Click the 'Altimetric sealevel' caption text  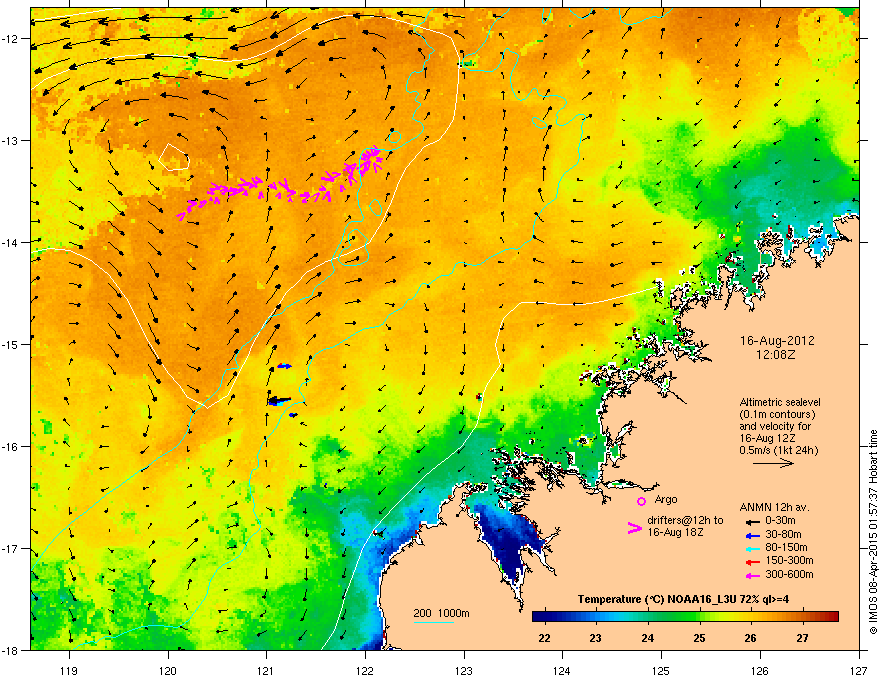coord(780,402)
